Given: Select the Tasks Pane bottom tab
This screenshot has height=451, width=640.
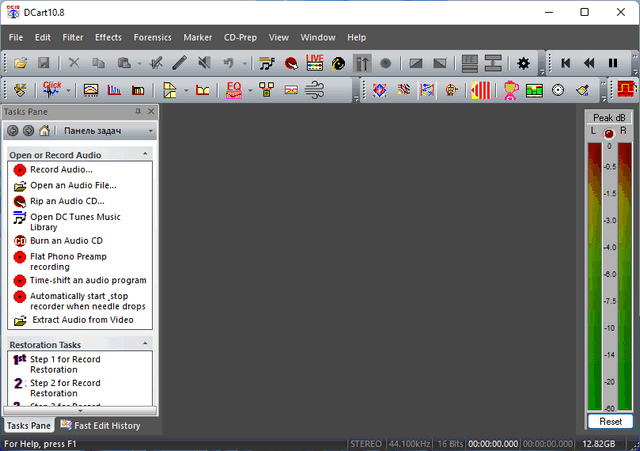Looking at the screenshot, I should pos(29,426).
